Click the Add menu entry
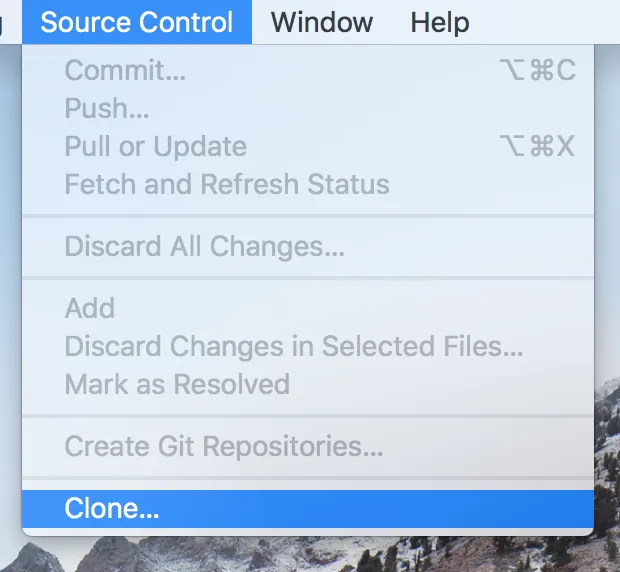 point(90,308)
